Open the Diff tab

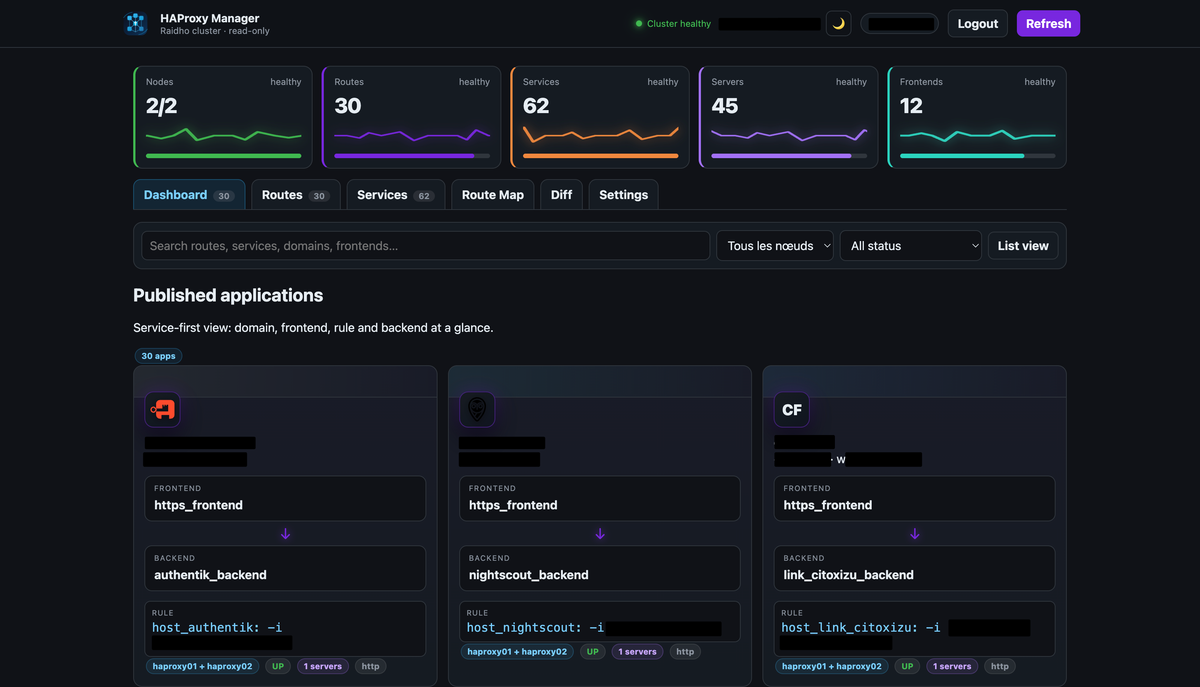click(x=562, y=195)
